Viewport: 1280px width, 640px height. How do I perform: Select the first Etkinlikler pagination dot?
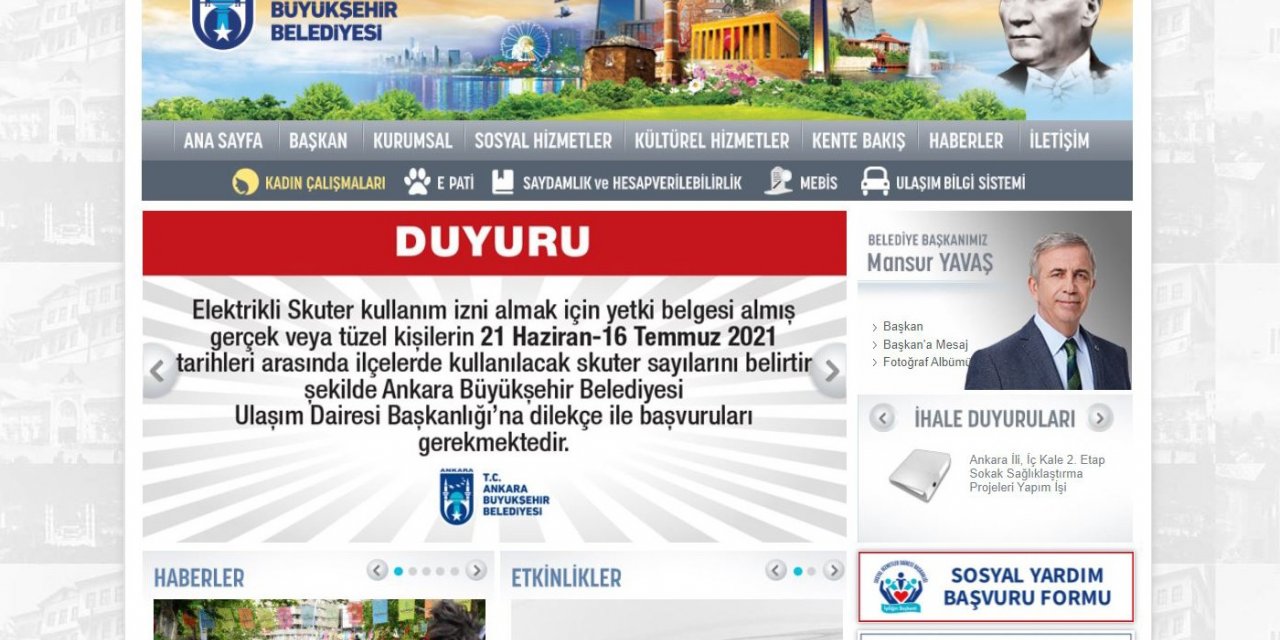(x=798, y=572)
